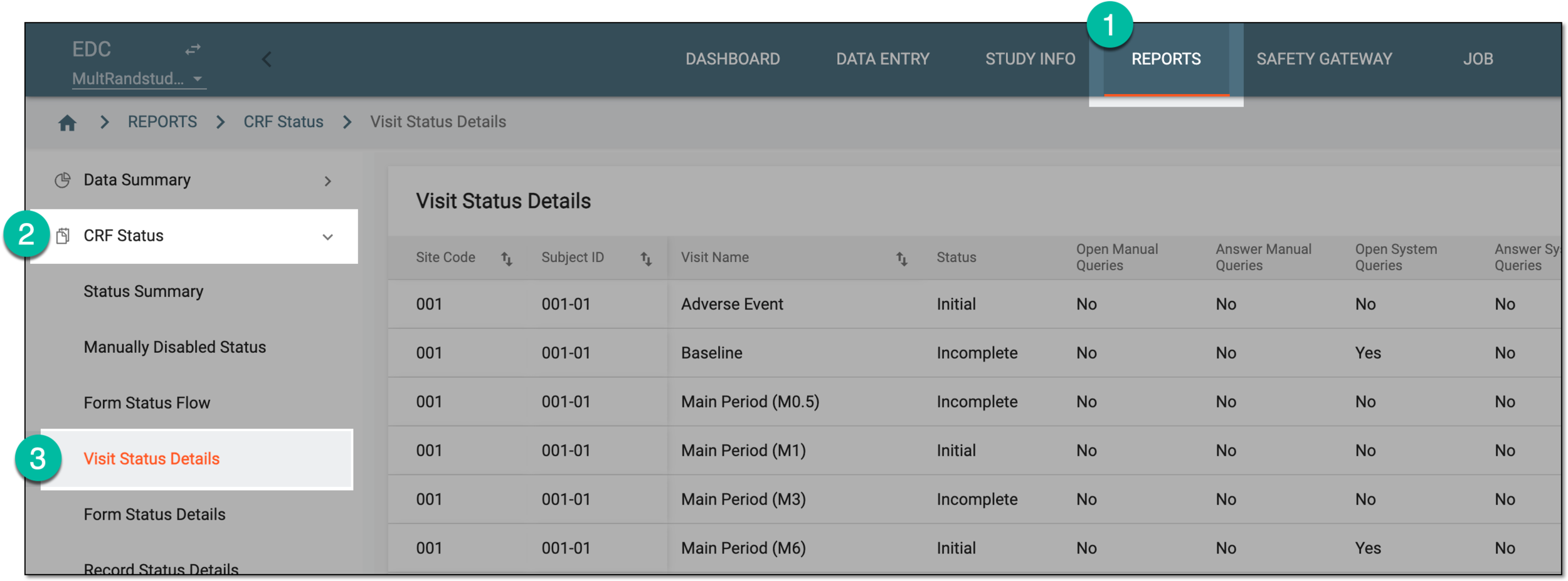Collapse the CRF Status section chevron
This screenshot has width=1568, height=581.
point(327,237)
